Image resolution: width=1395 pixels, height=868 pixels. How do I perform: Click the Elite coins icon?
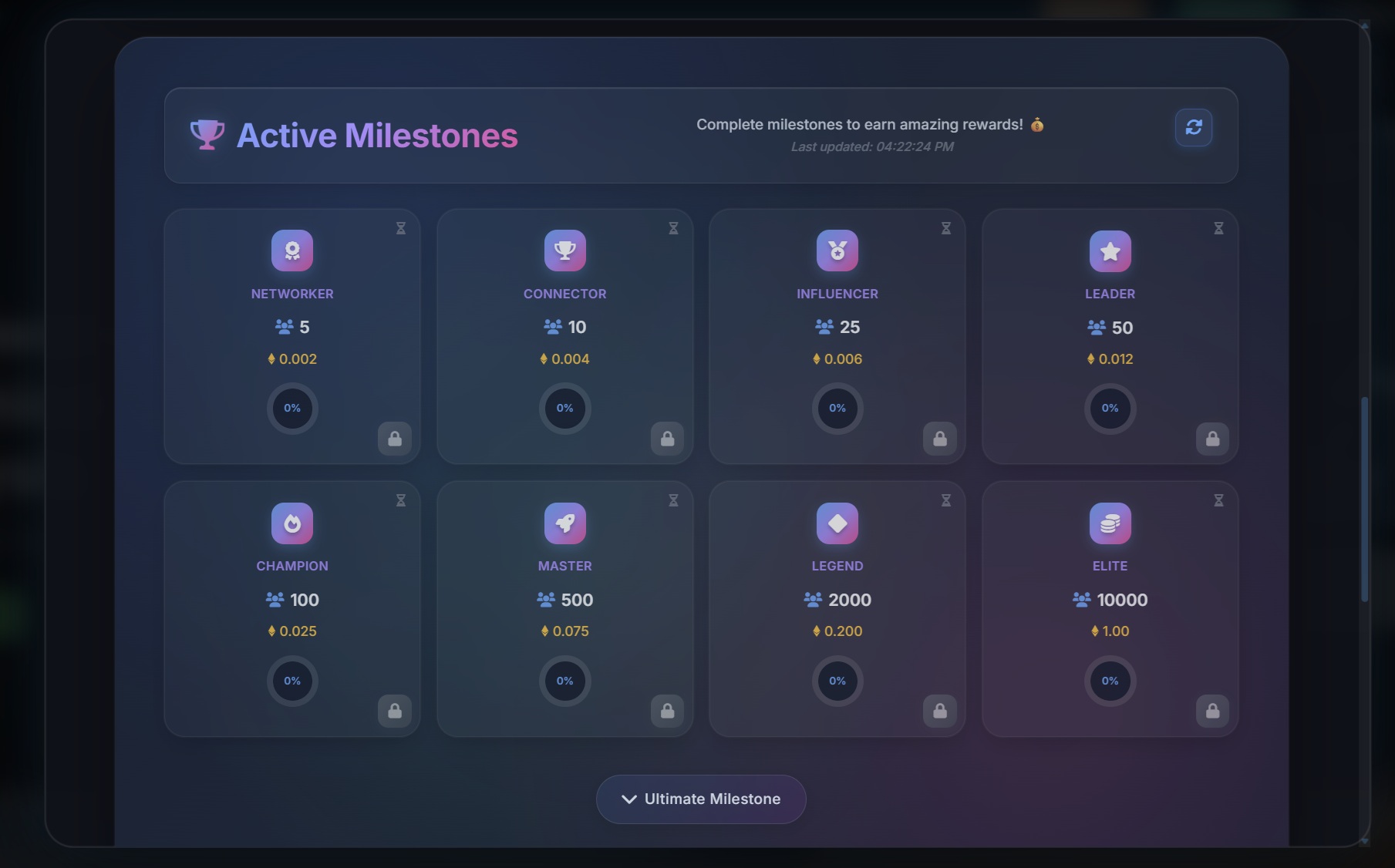tap(1110, 523)
